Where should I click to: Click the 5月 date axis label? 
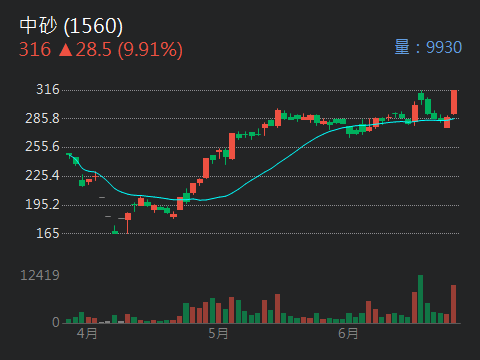click(x=218, y=333)
